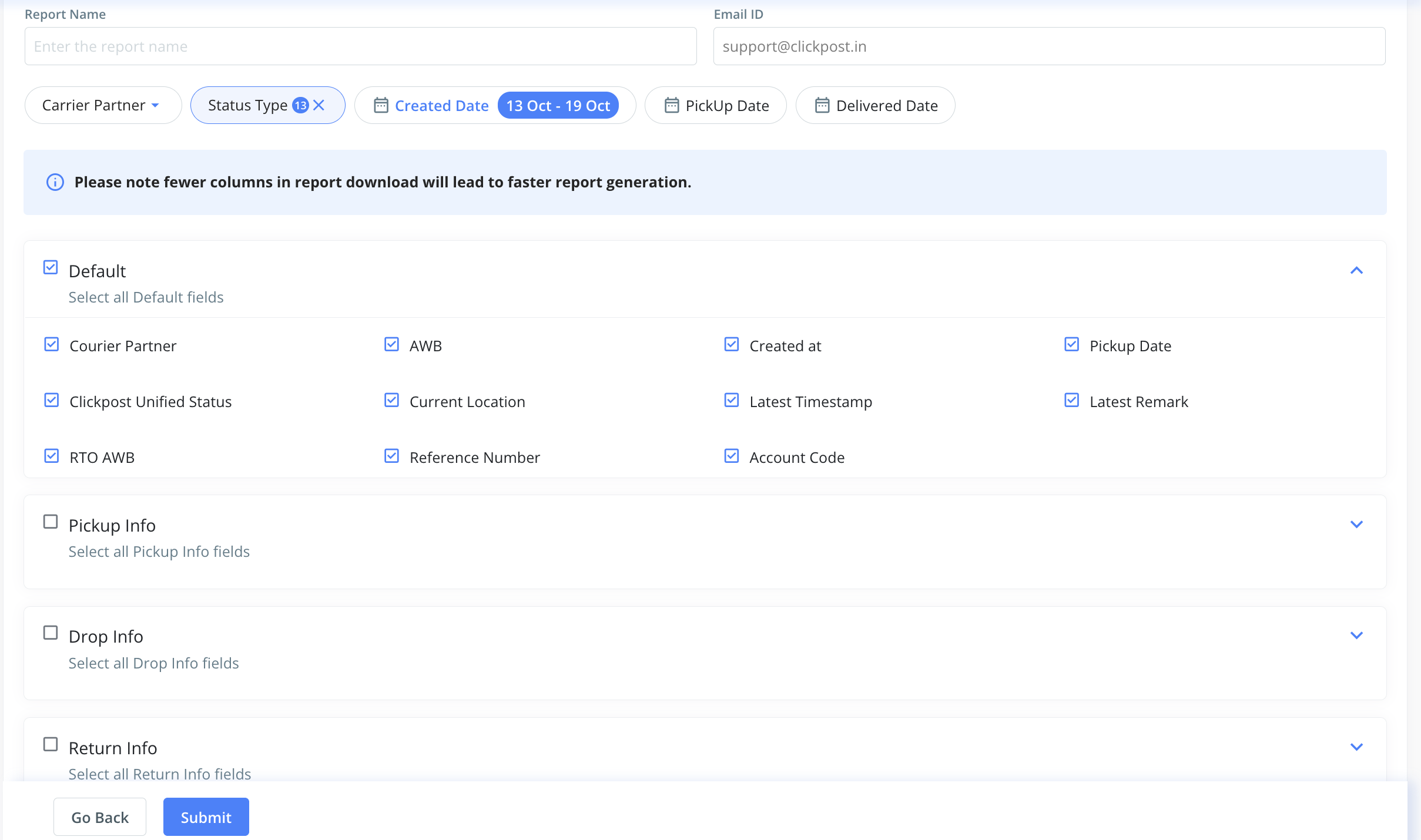This screenshot has width=1421, height=840.
Task: Toggle the Account Code checkbox
Action: (x=731, y=456)
